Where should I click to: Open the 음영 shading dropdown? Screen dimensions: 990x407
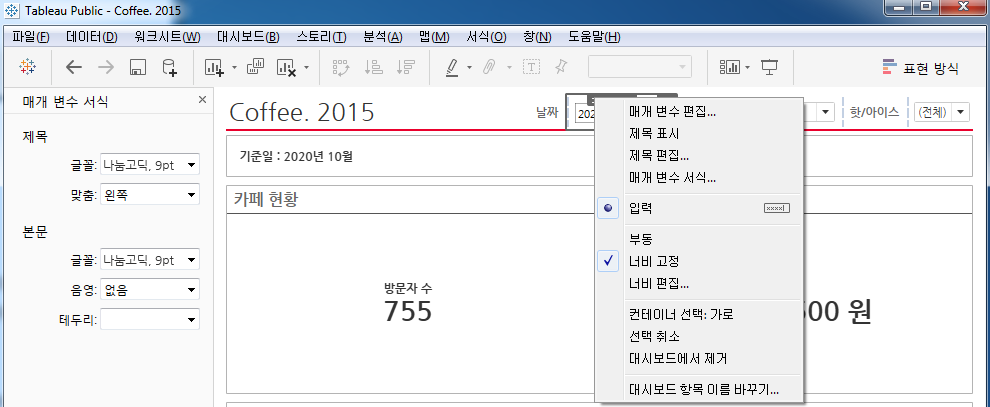(150, 290)
